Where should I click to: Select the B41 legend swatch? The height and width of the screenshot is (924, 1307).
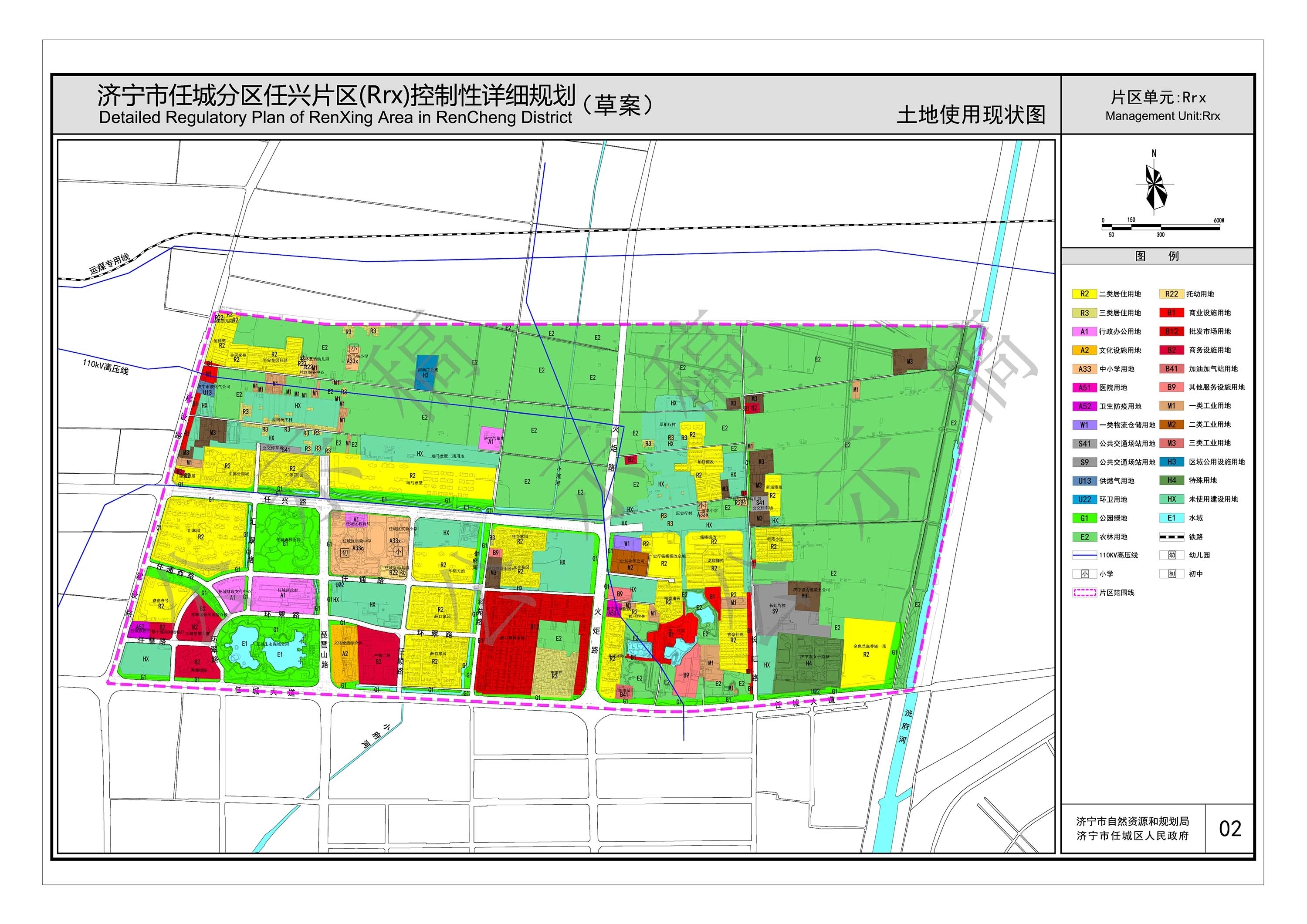tap(1172, 369)
